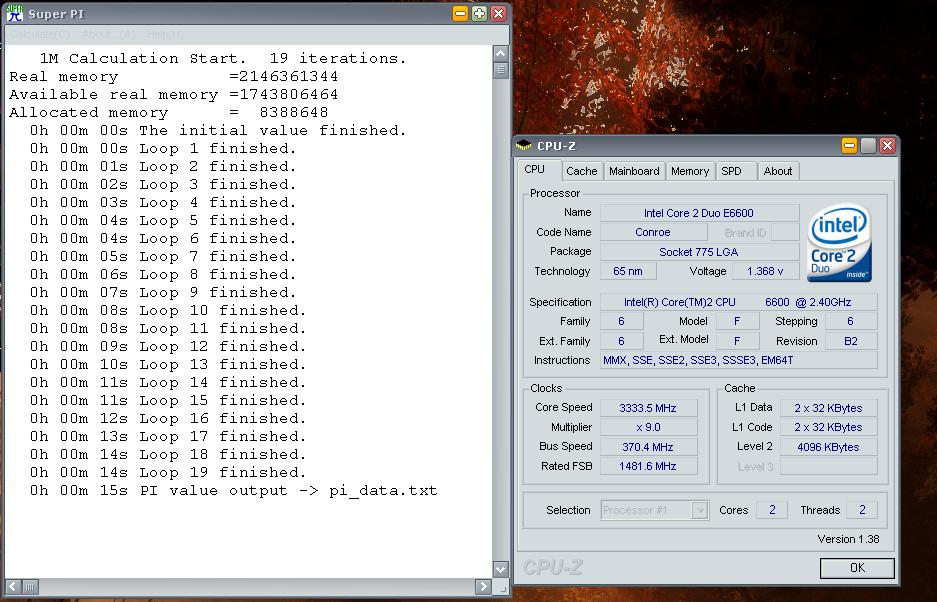Click the Technology value '65 nm'

[628, 271]
